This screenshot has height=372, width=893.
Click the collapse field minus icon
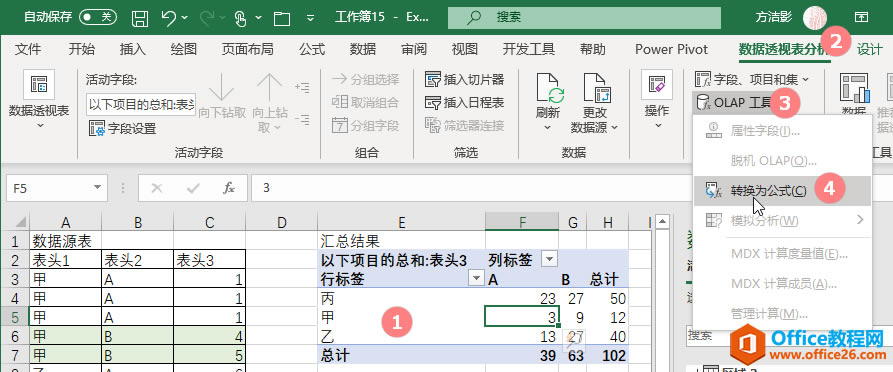tap(302, 120)
